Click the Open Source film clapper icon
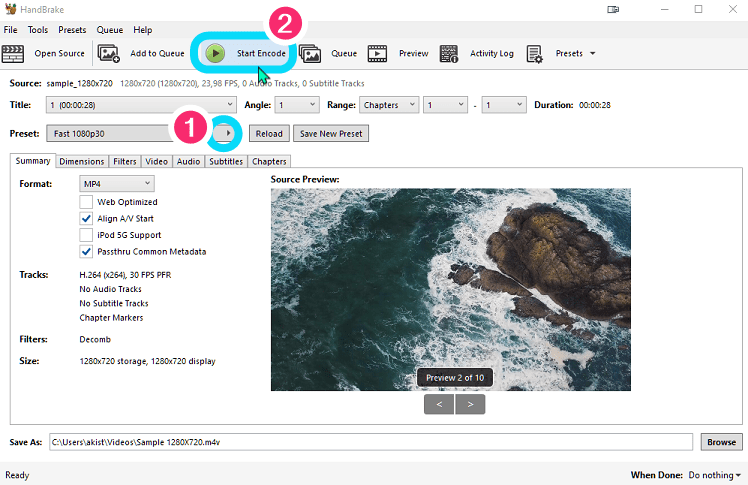 14,53
